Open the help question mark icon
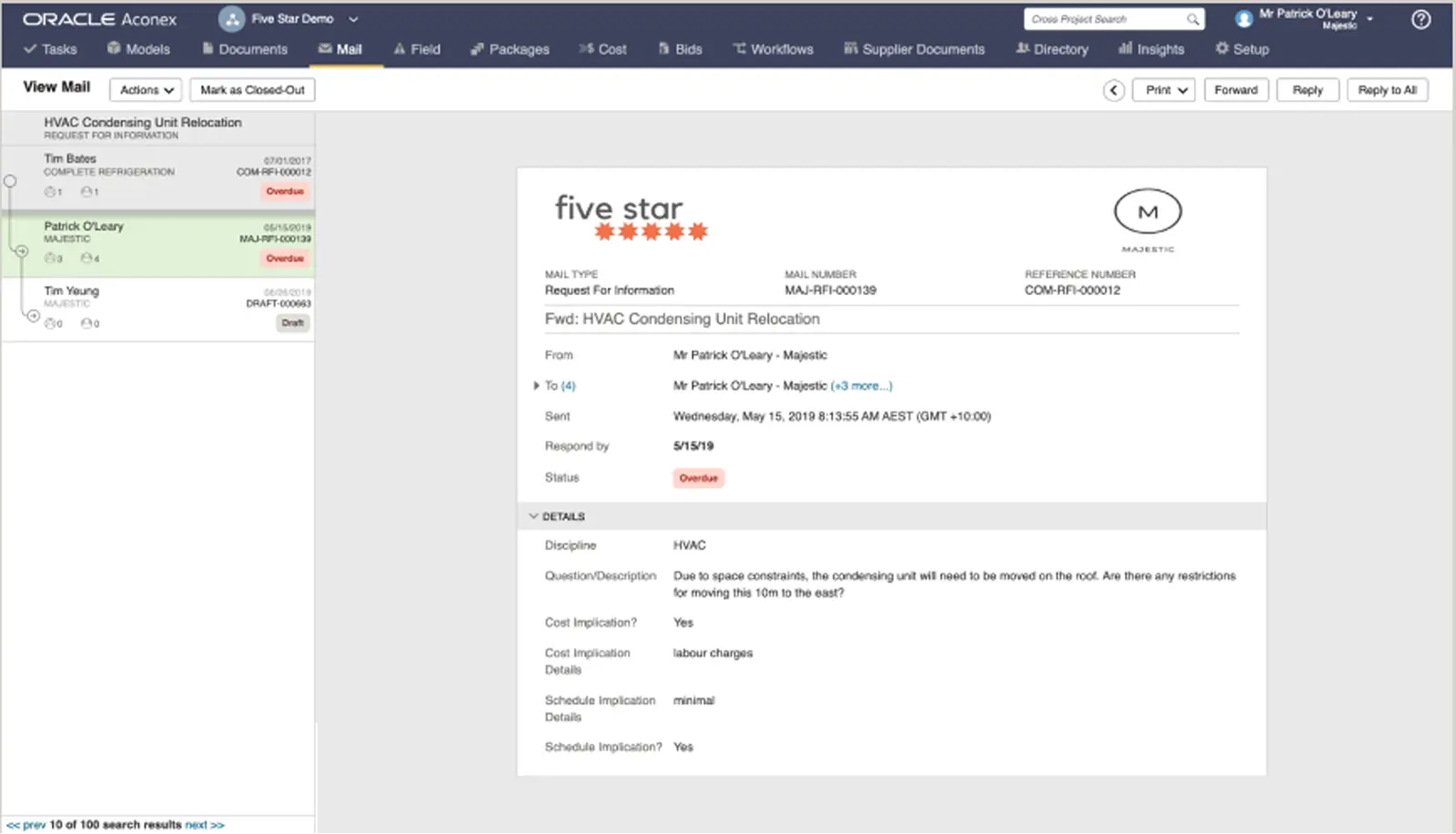The image size is (1456, 834). (1421, 19)
